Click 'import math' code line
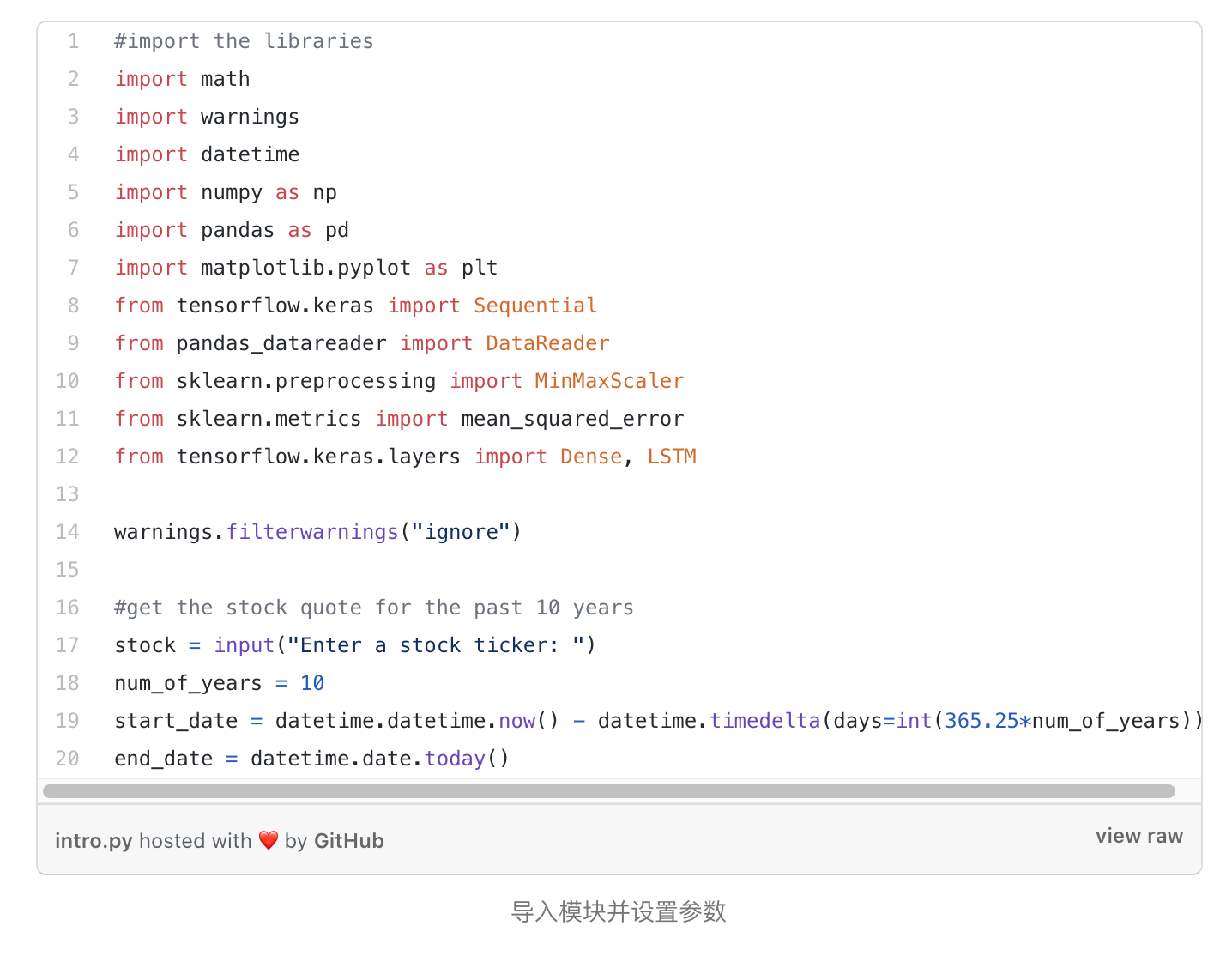The image size is (1232, 956). click(x=183, y=79)
